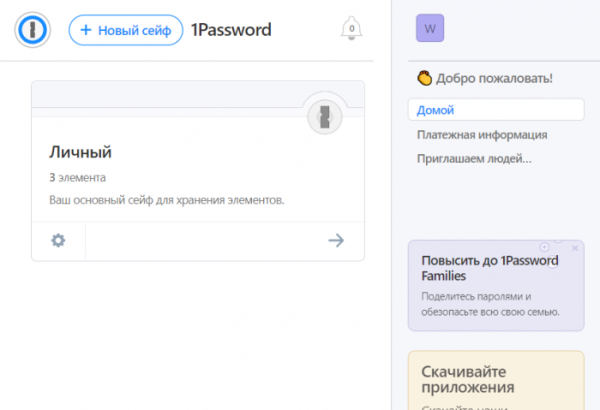Select the Домой menu item
Screen dimensions: 600x410
point(496,110)
